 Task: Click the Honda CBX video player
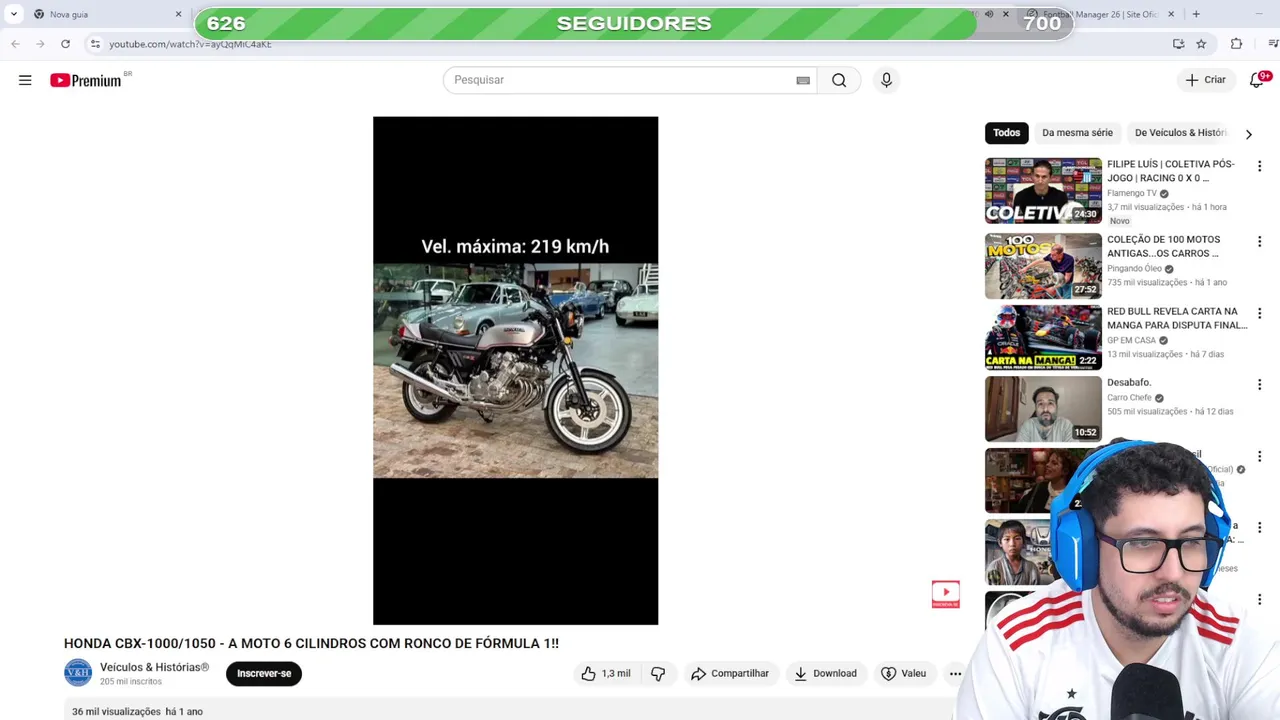coord(515,371)
